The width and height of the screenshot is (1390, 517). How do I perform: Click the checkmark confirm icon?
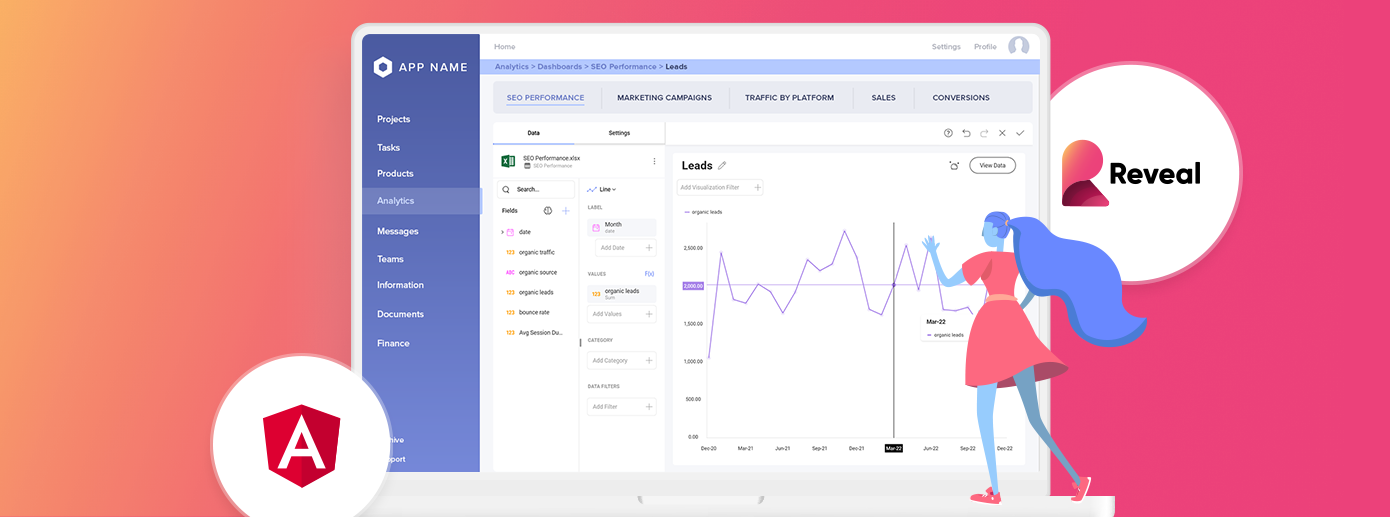pos(1020,133)
